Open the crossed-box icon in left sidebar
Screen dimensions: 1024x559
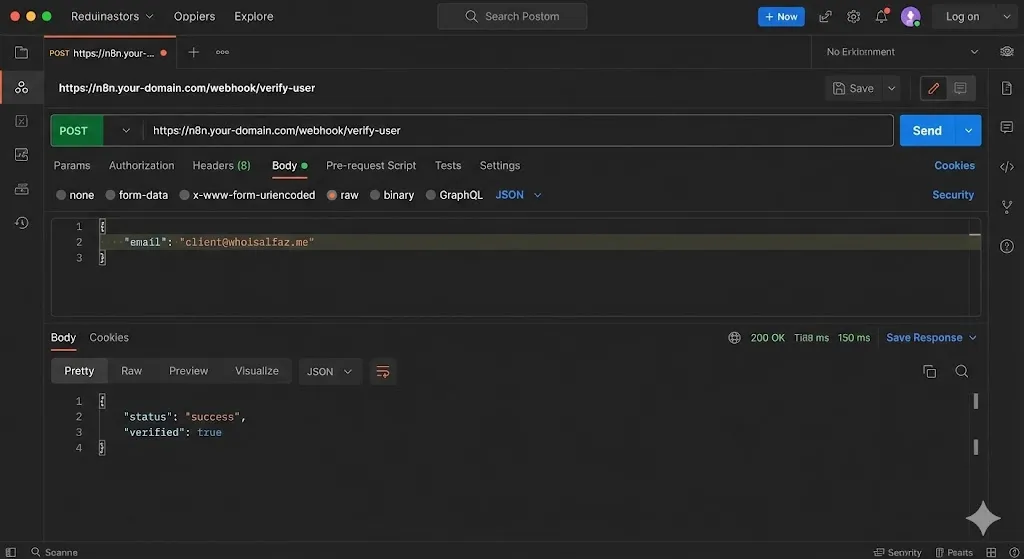[x=22, y=121]
